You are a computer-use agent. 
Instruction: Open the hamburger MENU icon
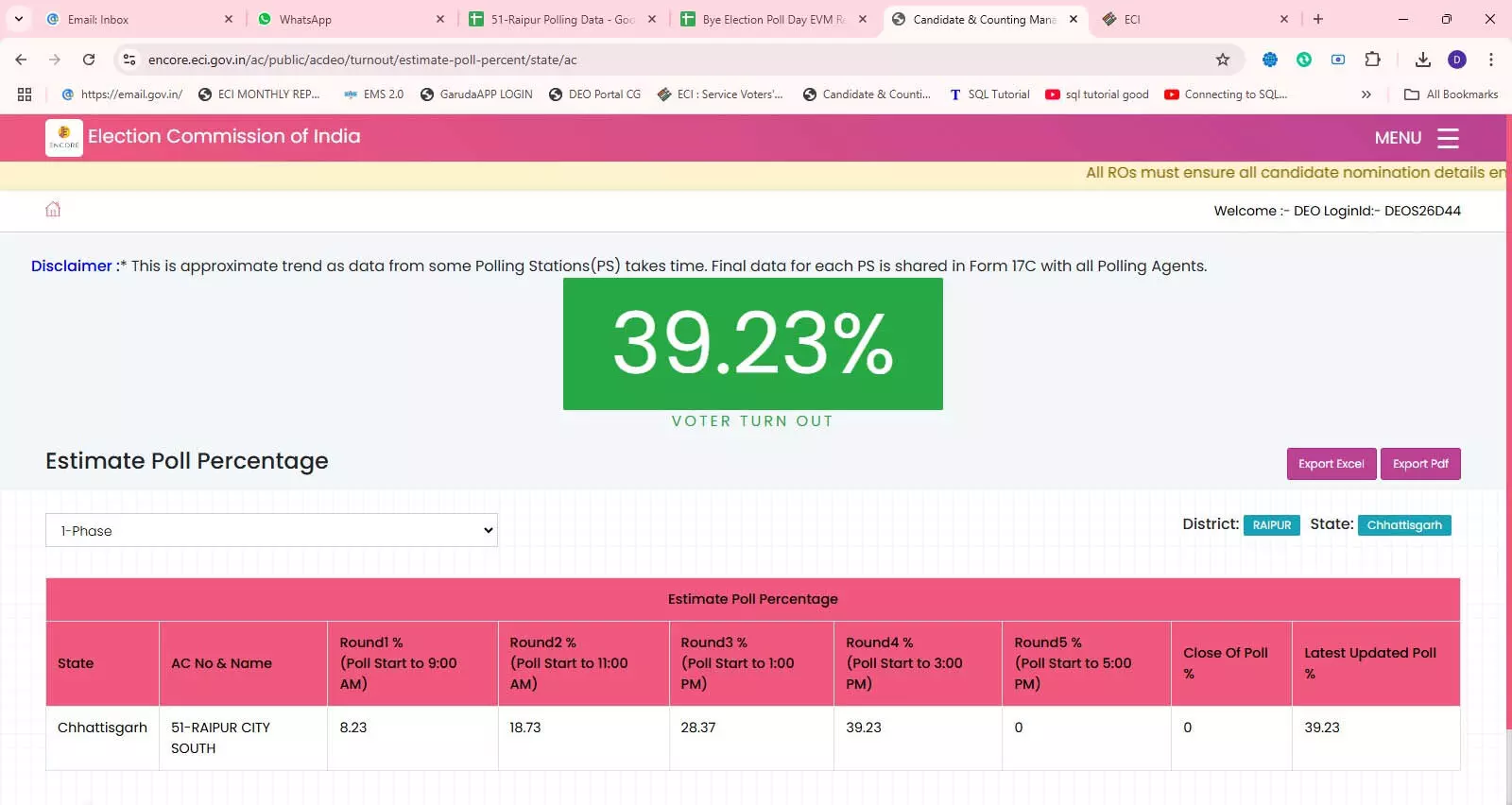click(x=1448, y=138)
